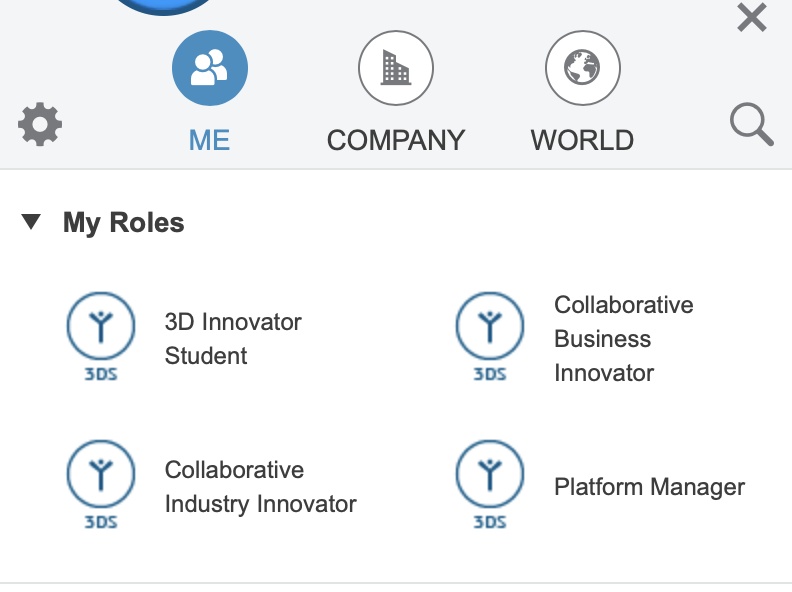Open the Collaborative Industry Innovator text link
792x592 pixels.
point(260,487)
